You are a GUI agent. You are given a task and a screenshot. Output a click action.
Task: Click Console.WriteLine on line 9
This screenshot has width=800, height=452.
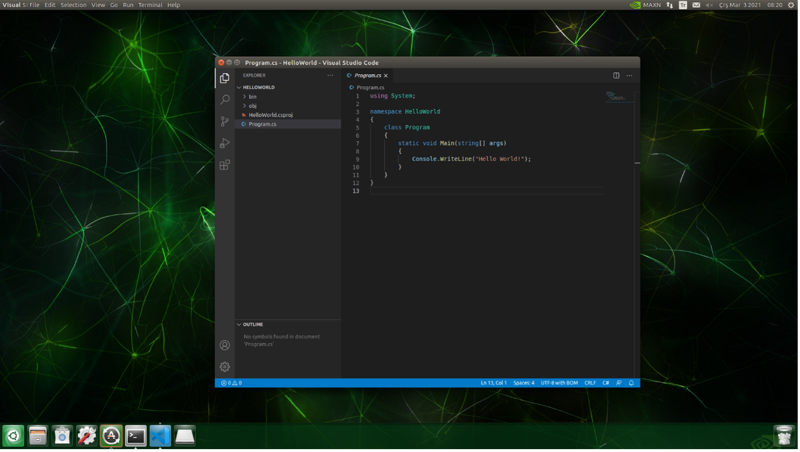tap(443, 159)
